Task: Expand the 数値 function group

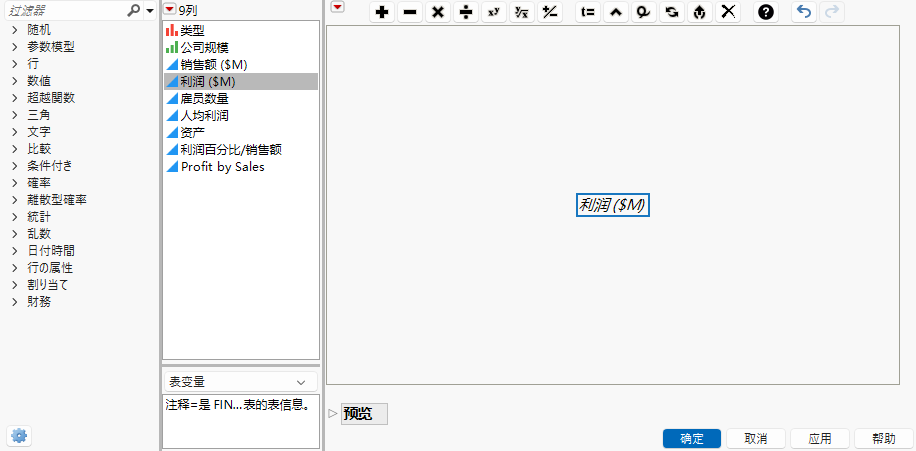Action: [x=15, y=81]
